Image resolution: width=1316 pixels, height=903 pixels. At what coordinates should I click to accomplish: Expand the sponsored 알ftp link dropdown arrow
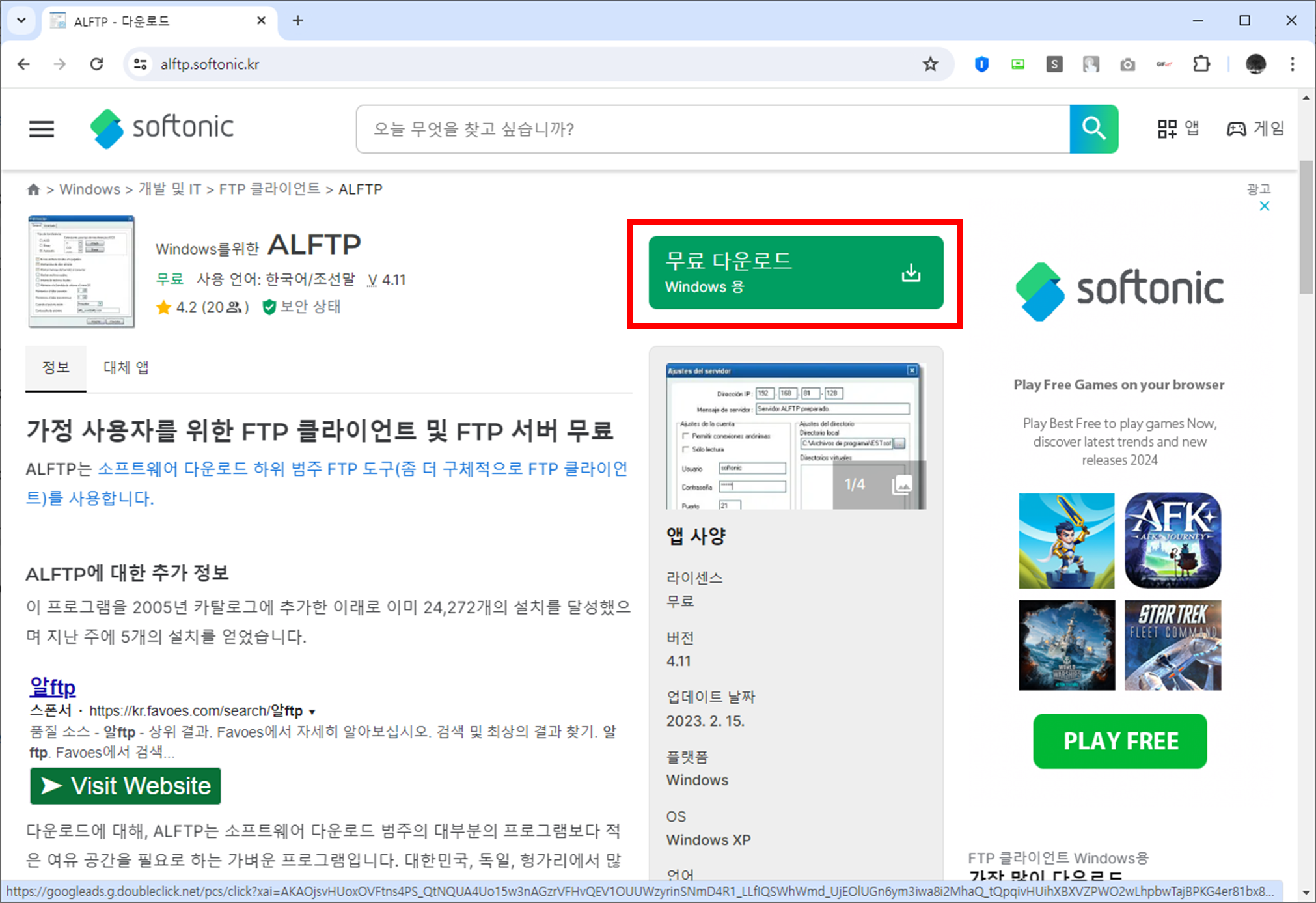click(x=312, y=711)
